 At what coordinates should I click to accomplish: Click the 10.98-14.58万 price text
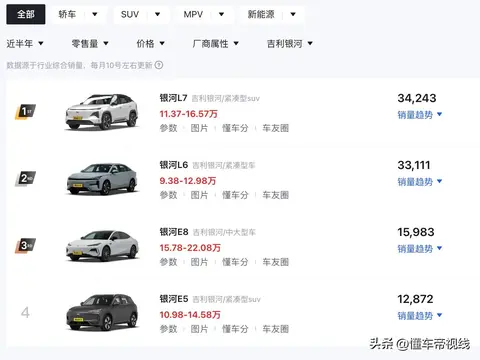(x=190, y=315)
